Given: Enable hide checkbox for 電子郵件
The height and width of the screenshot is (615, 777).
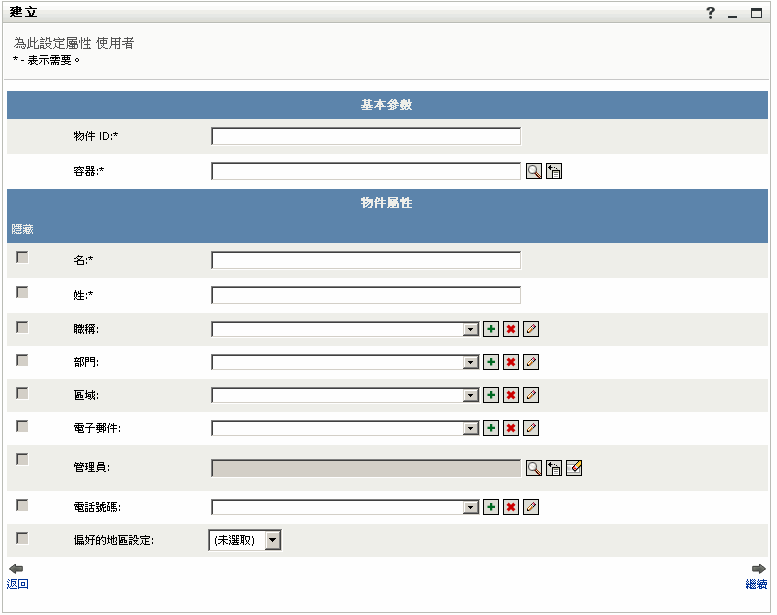Looking at the screenshot, I should [x=22, y=426].
